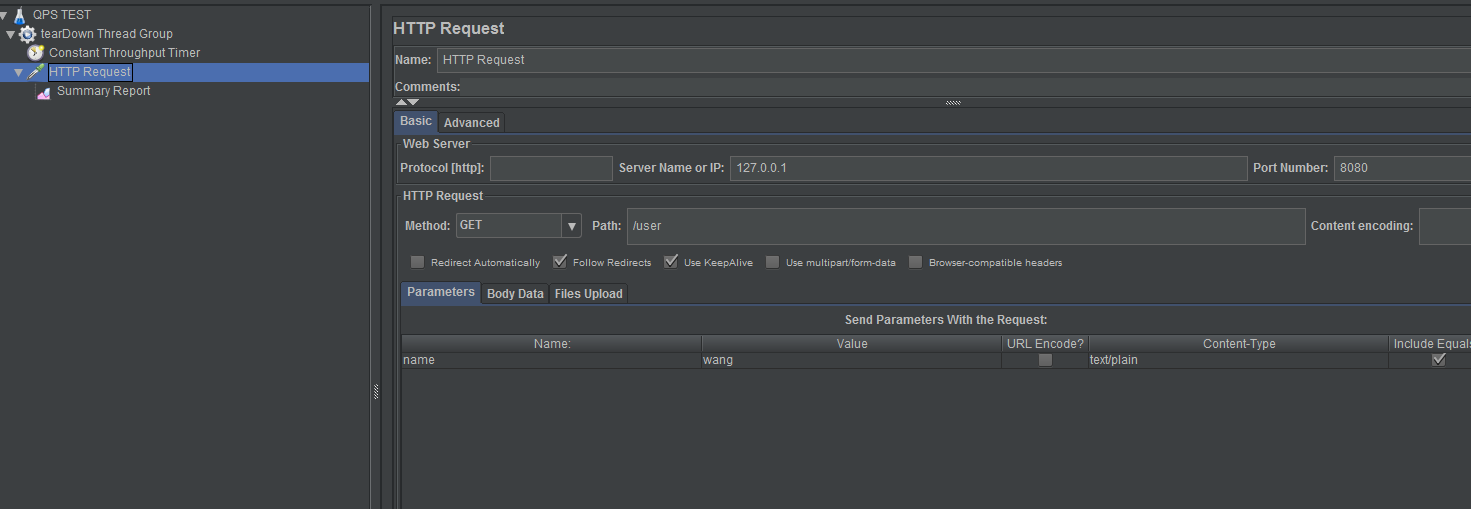
Task: Collapse the tearDown Thread Group node
Action: coord(11,34)
